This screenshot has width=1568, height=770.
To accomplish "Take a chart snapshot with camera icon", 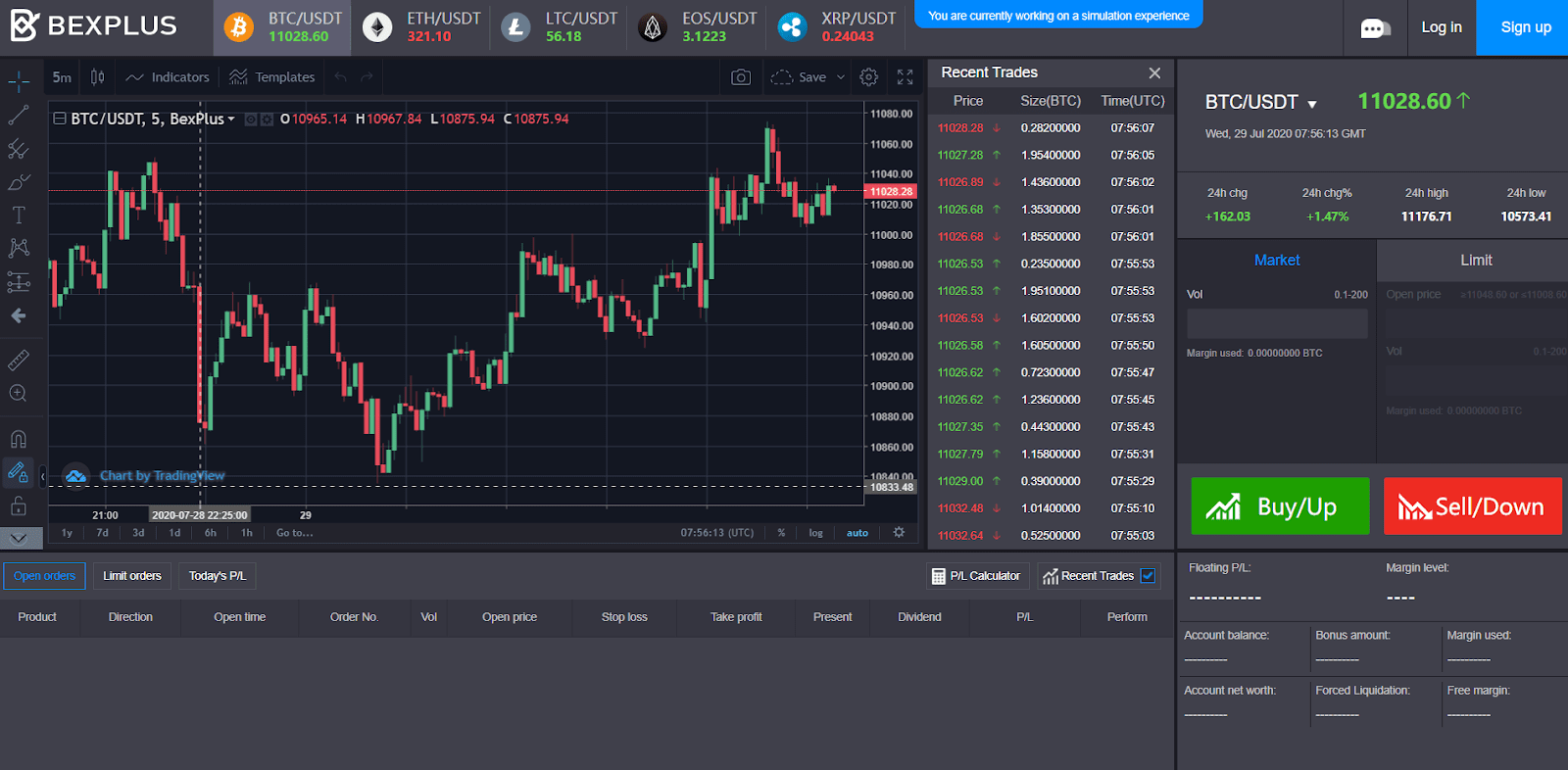I will tap(741, 77).
